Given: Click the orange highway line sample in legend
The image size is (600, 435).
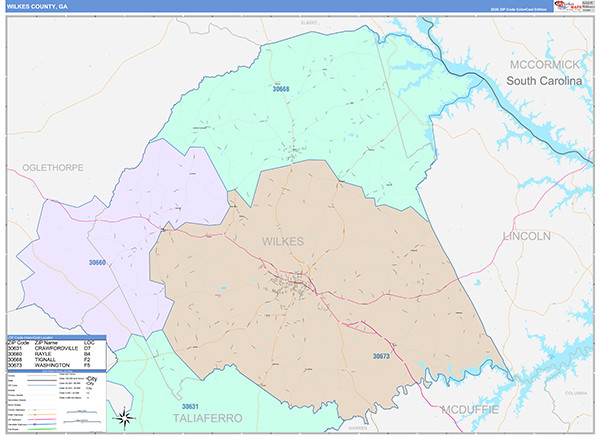Looking at the screenshot, I should click(42, 414).
